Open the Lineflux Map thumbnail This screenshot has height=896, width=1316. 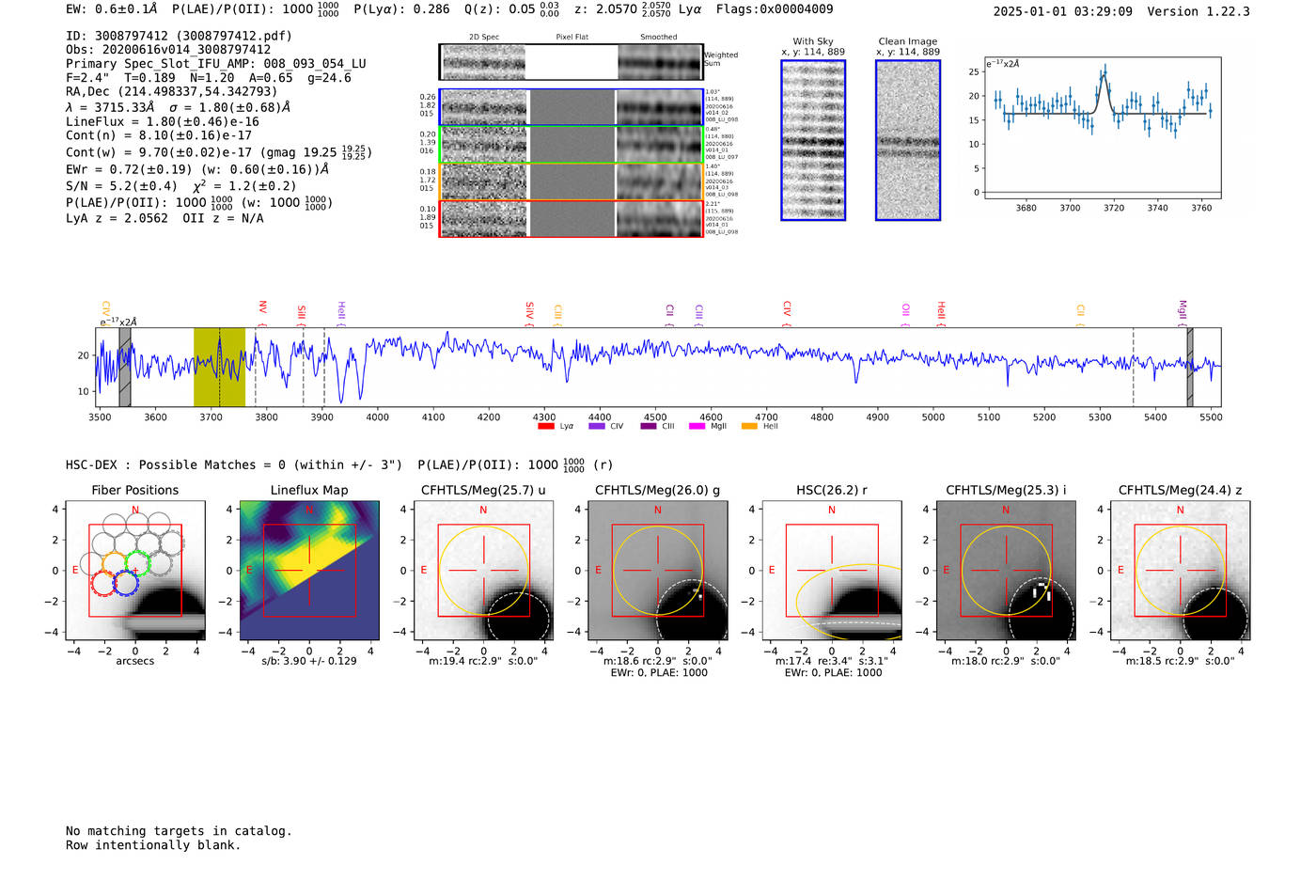309,571
